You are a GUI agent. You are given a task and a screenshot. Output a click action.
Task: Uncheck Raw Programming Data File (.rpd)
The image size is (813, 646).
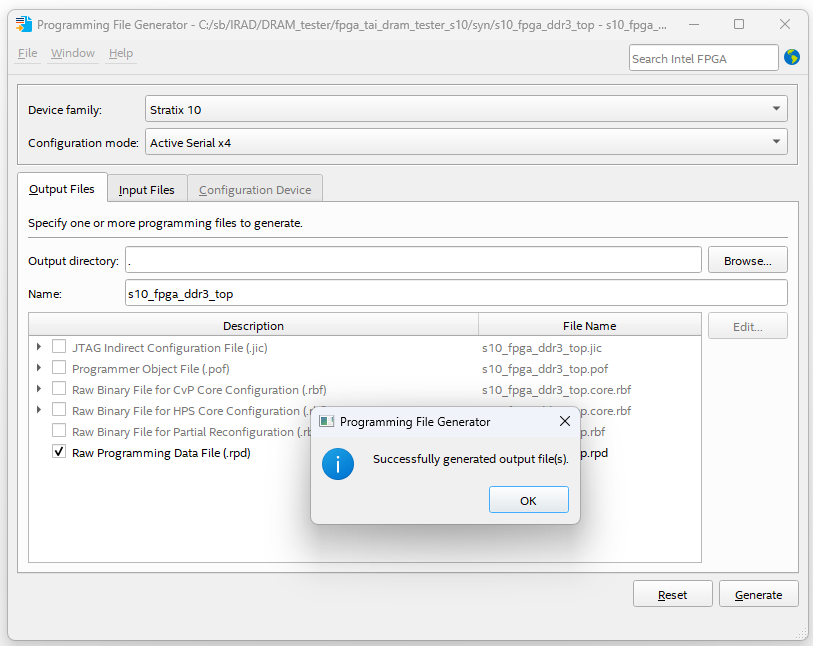click(x=59, y=452)
